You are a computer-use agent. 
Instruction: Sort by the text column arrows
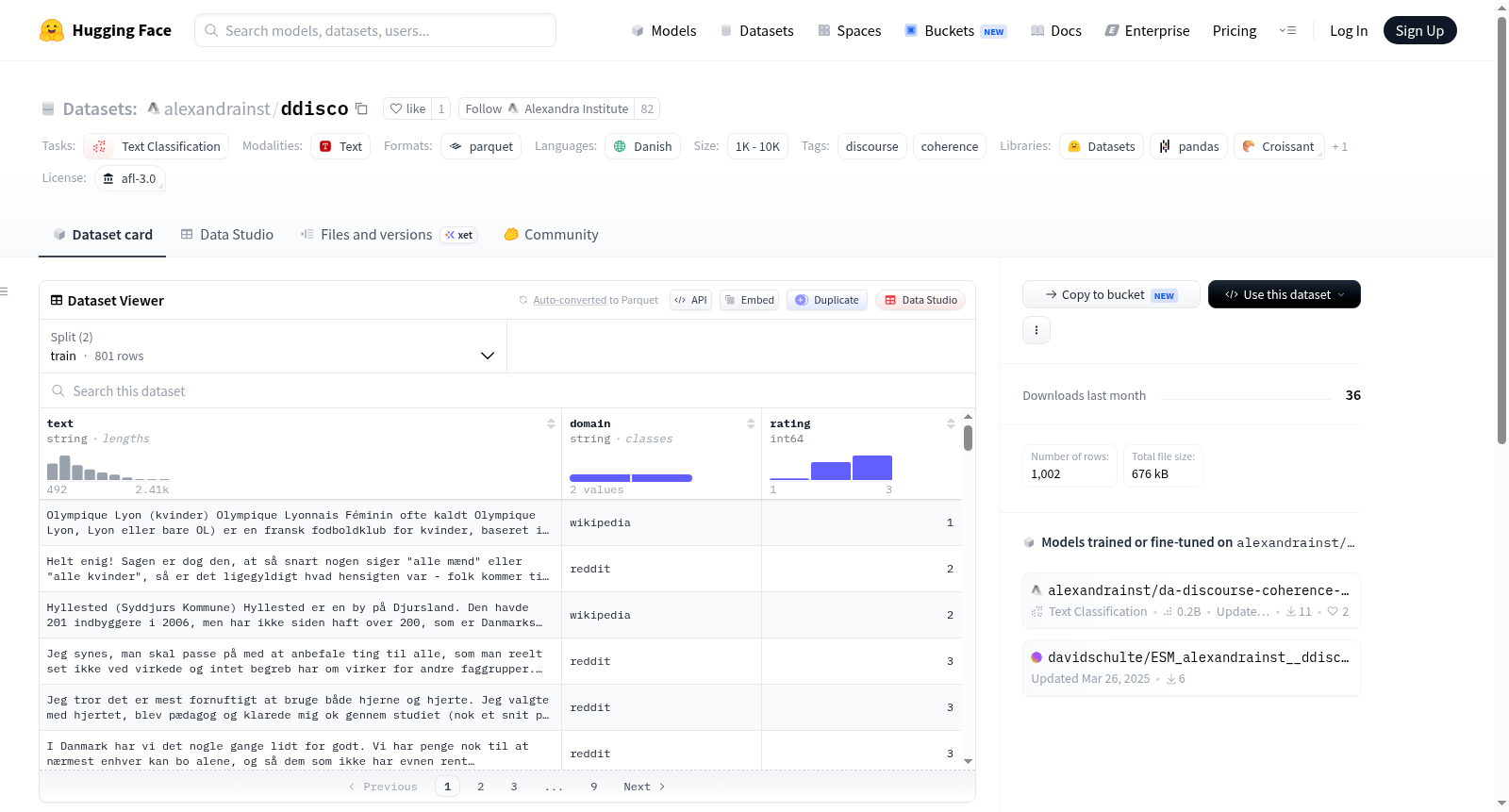coord(551,423)
